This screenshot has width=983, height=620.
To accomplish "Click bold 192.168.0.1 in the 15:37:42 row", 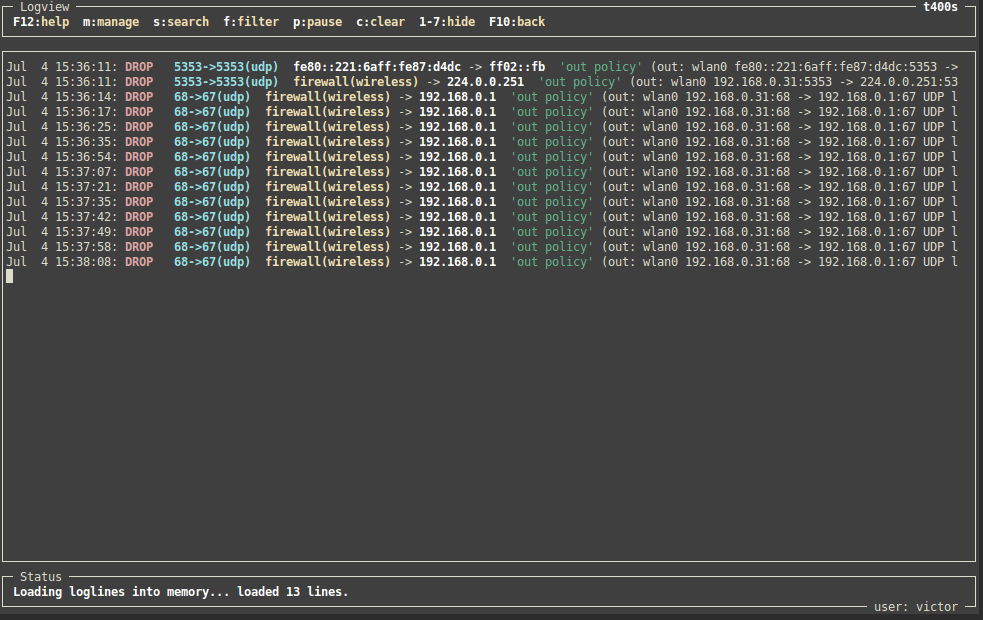I will pyautogui.click(x=458, y=218).
